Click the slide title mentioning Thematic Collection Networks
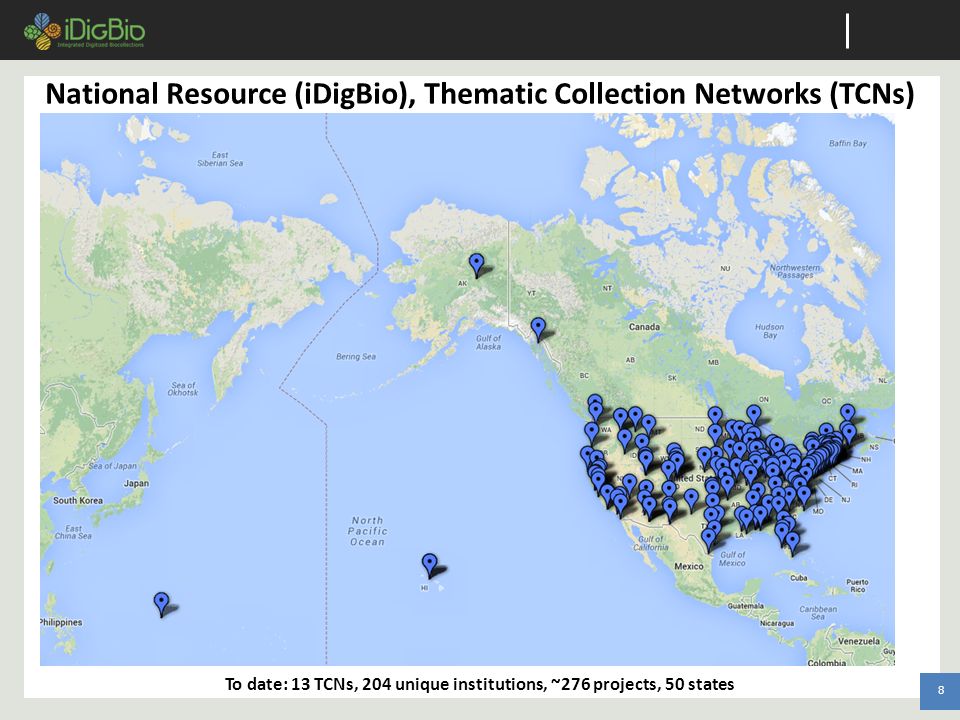Screen dimensions: 960x720 click(x=480, y=94)
